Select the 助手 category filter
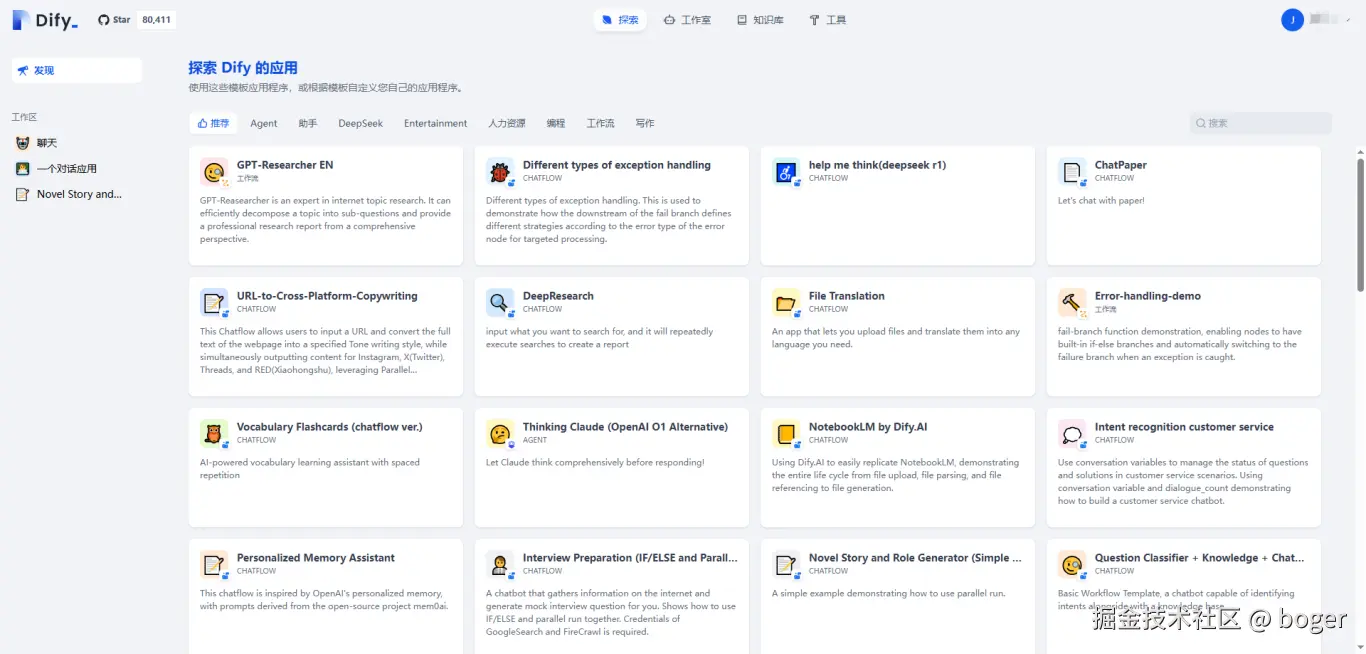The height and width of the screenshot is (654, 1366). (x=308, y=123)
